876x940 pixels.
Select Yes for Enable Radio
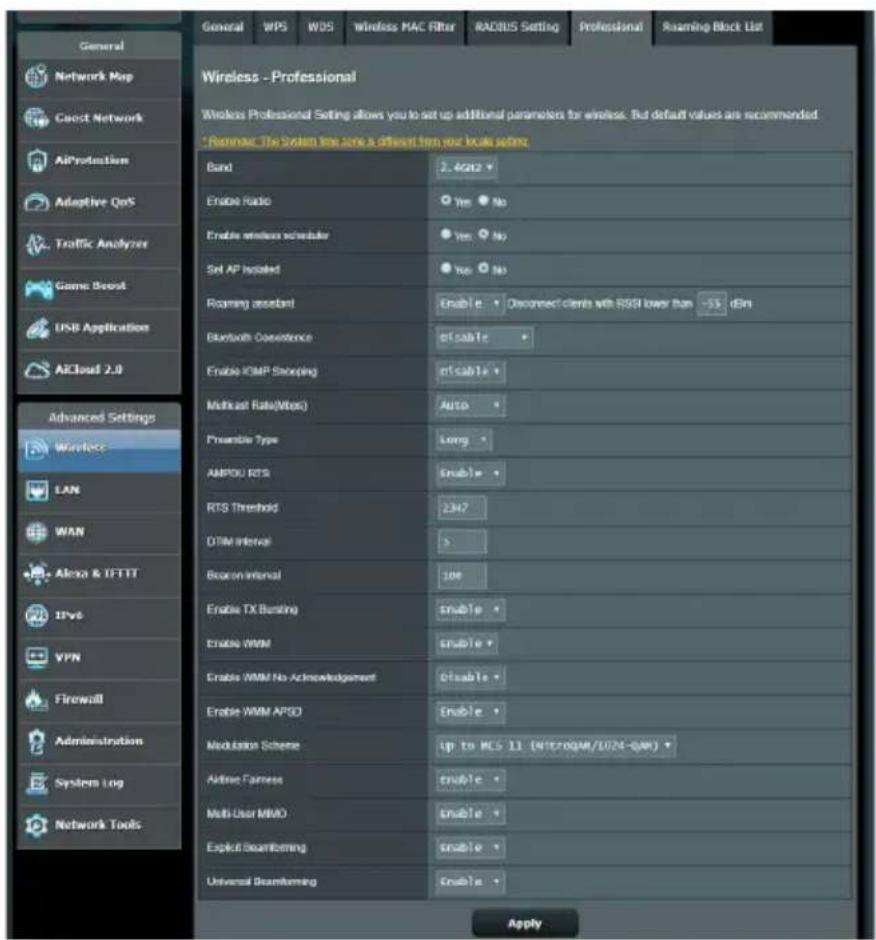[445, 200]
